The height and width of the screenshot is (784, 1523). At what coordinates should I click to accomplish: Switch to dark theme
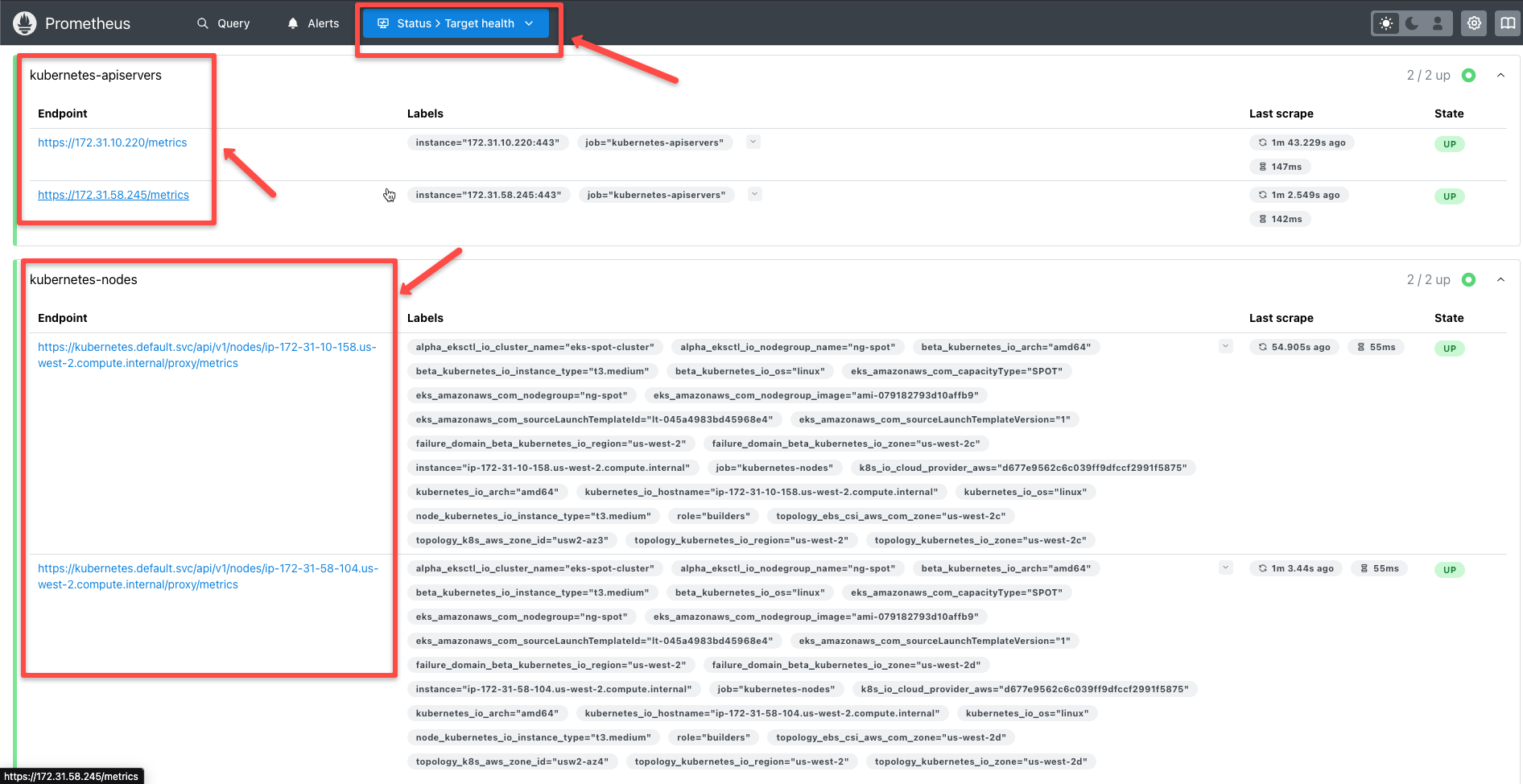tap(1412, 23)
